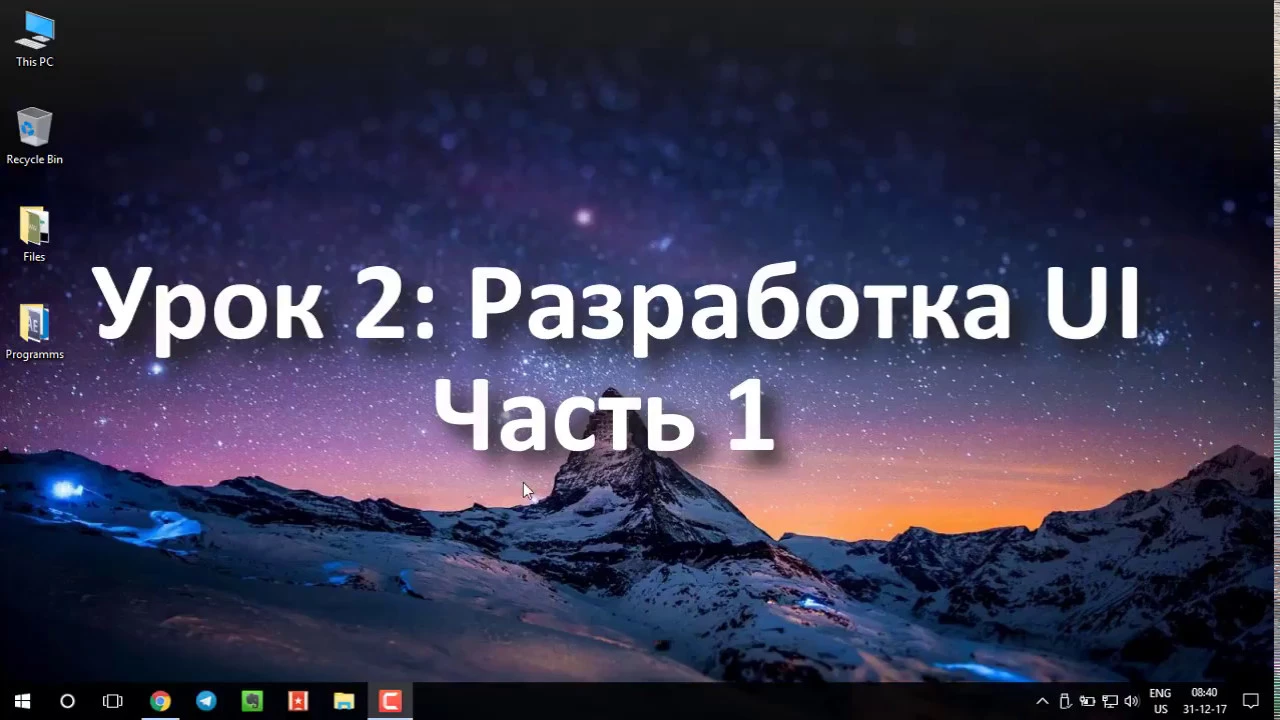The image size is (1280, 720).
Task: Select the This PC desktop icon
Action: 35,39
